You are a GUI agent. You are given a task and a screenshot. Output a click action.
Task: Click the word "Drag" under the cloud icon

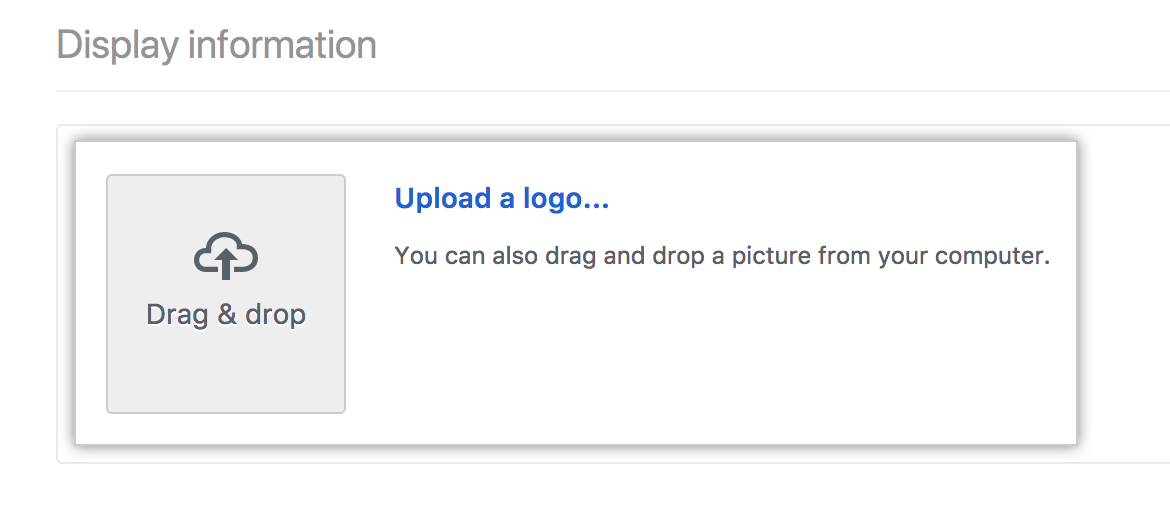tap(176, 315)
